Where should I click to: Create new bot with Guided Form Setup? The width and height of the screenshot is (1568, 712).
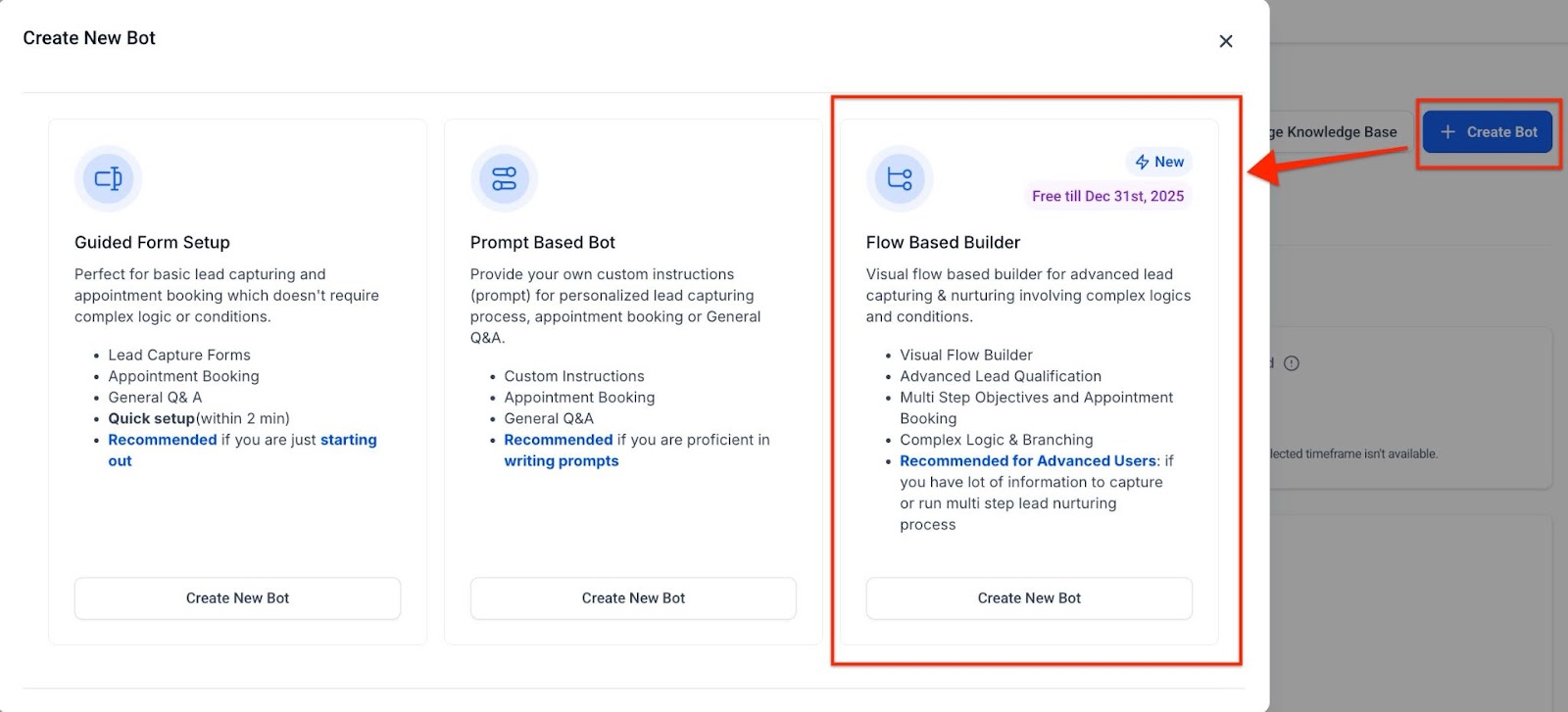pyautogui.click(x=237, y=598)
